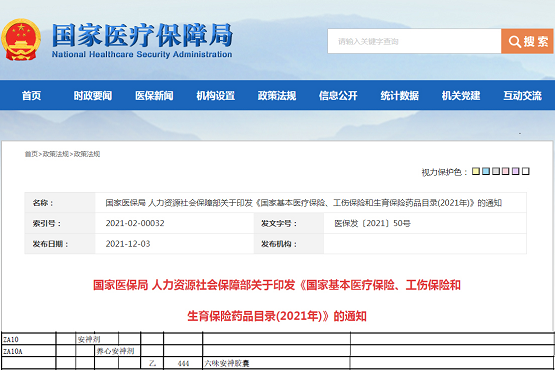Select the white eye-protection color swatch
Viewport: 555px width, 370px height.
526,171
